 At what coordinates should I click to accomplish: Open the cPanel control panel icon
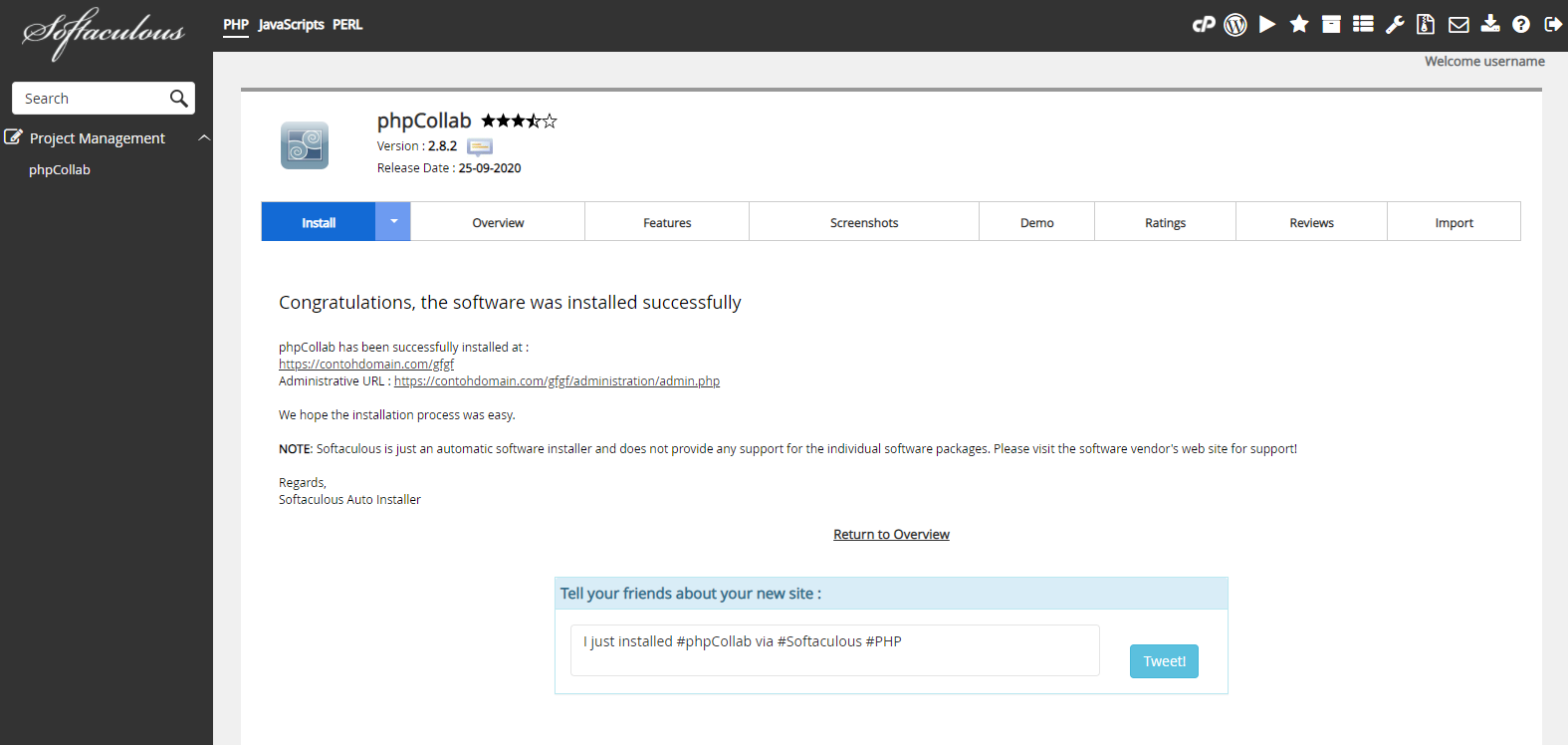tap(1204, 25)
